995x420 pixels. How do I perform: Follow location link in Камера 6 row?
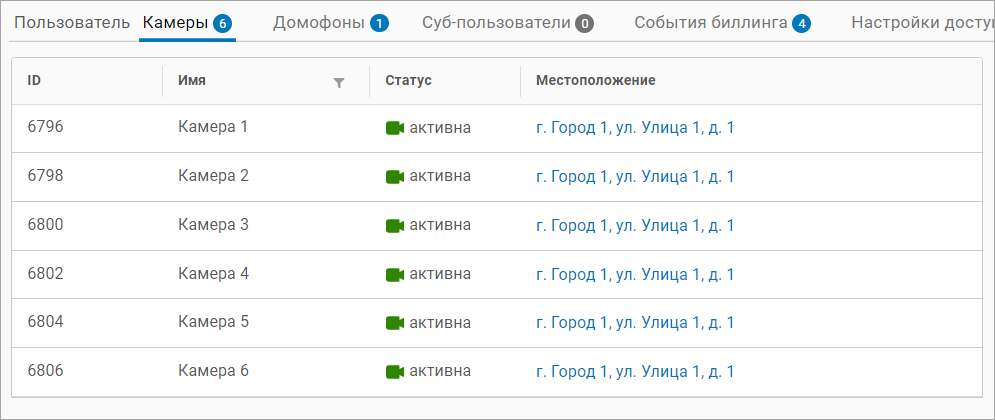pyautogui.click(x=635, y=372)
